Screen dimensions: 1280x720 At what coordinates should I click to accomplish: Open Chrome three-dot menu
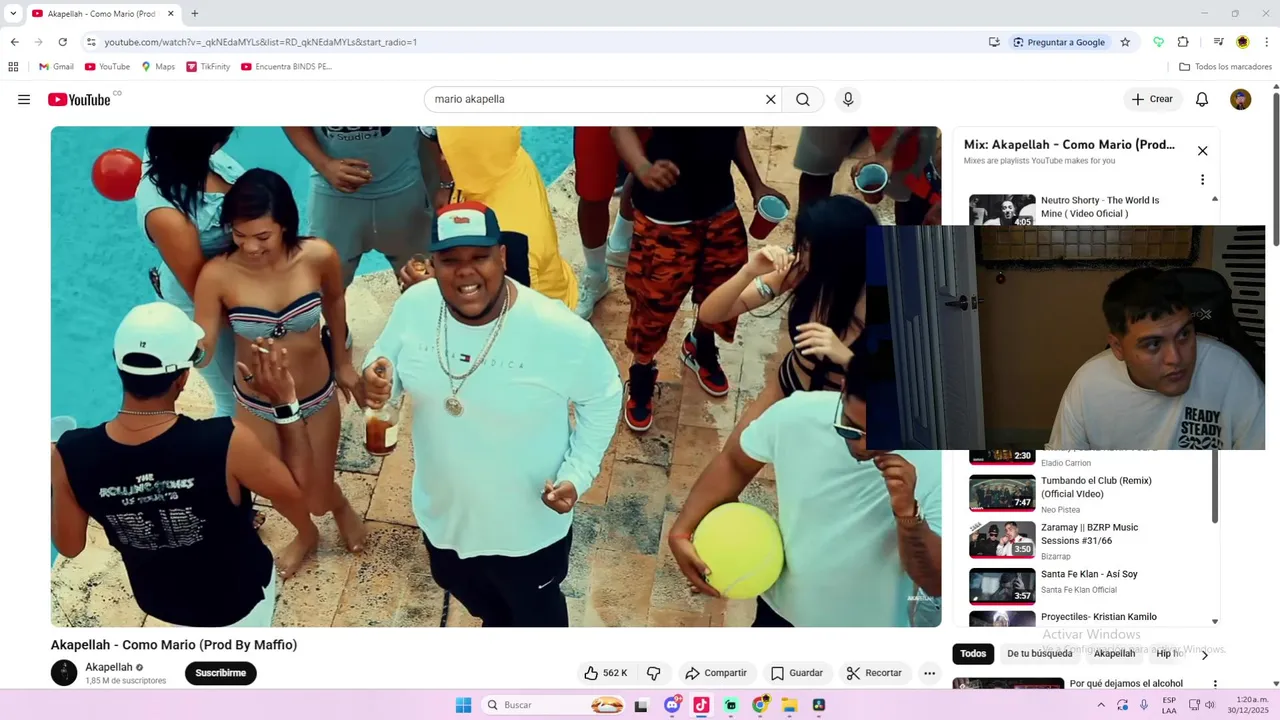click(x=1267, y=42)
